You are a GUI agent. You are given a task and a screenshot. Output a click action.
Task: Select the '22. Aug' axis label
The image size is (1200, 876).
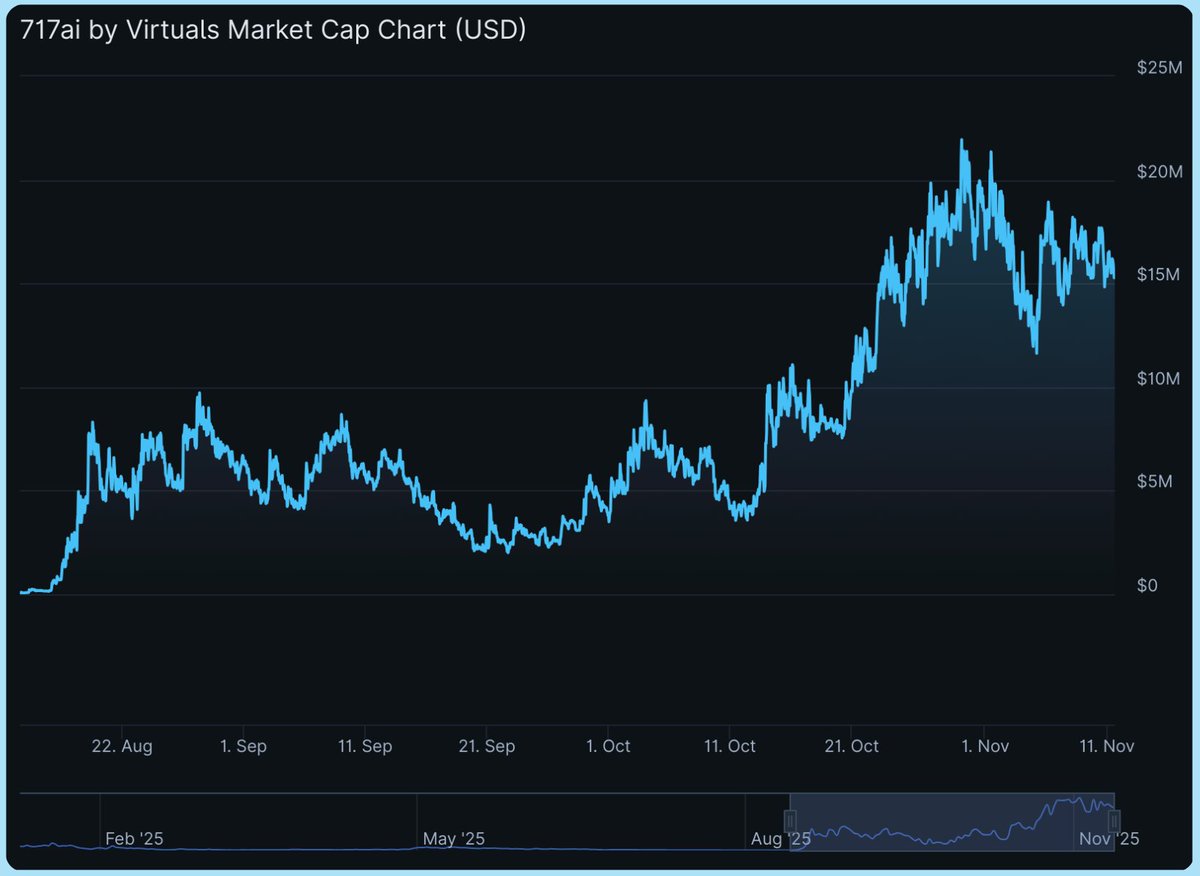[123, 746]
